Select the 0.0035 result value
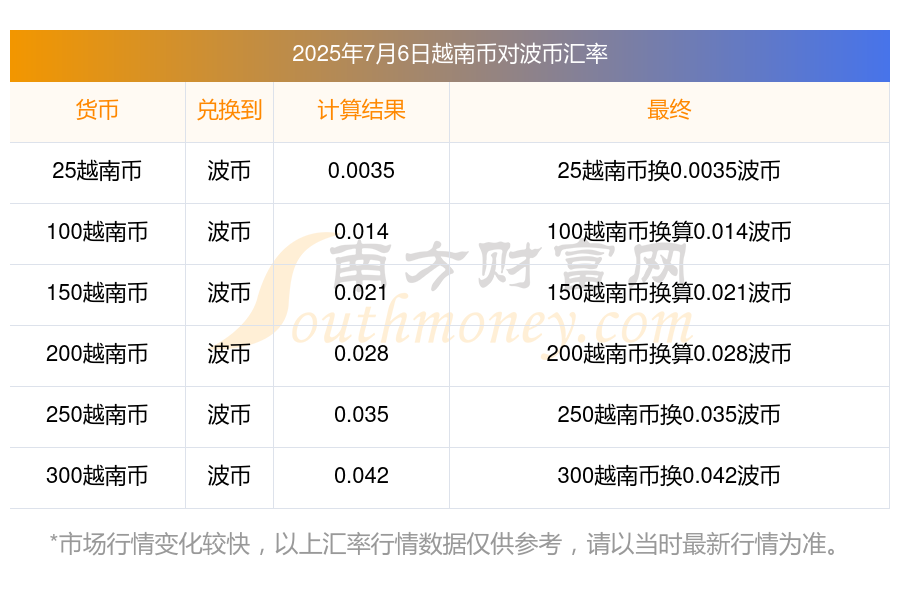Image resolution: width=900 pixels, height=600 pixels. [361, 171]
